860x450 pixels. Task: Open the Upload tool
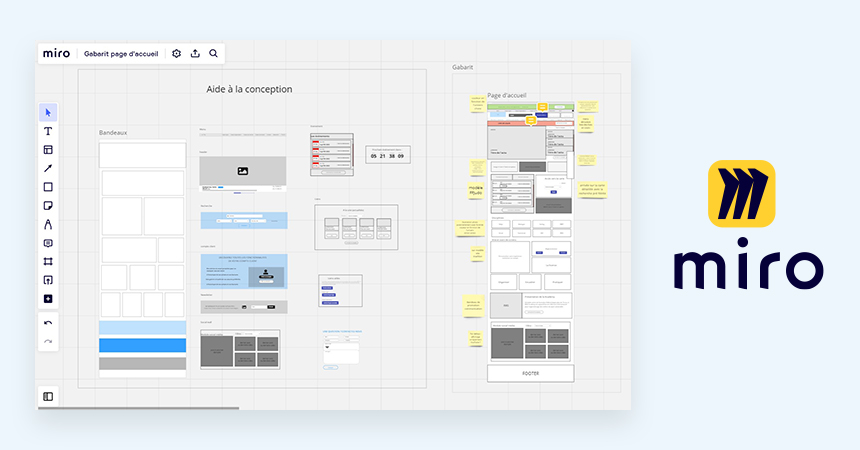pyautogui.click(x=48, y=280)
